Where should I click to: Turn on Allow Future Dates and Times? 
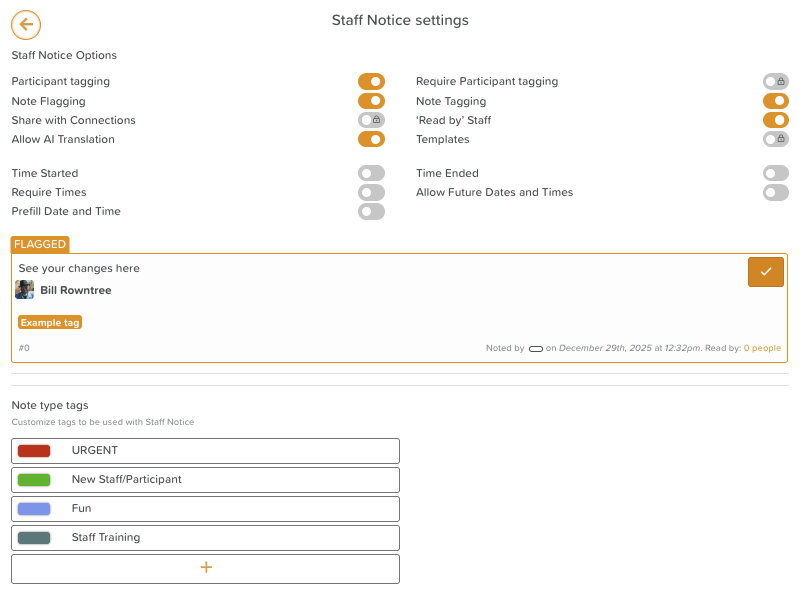click(775, 192)
